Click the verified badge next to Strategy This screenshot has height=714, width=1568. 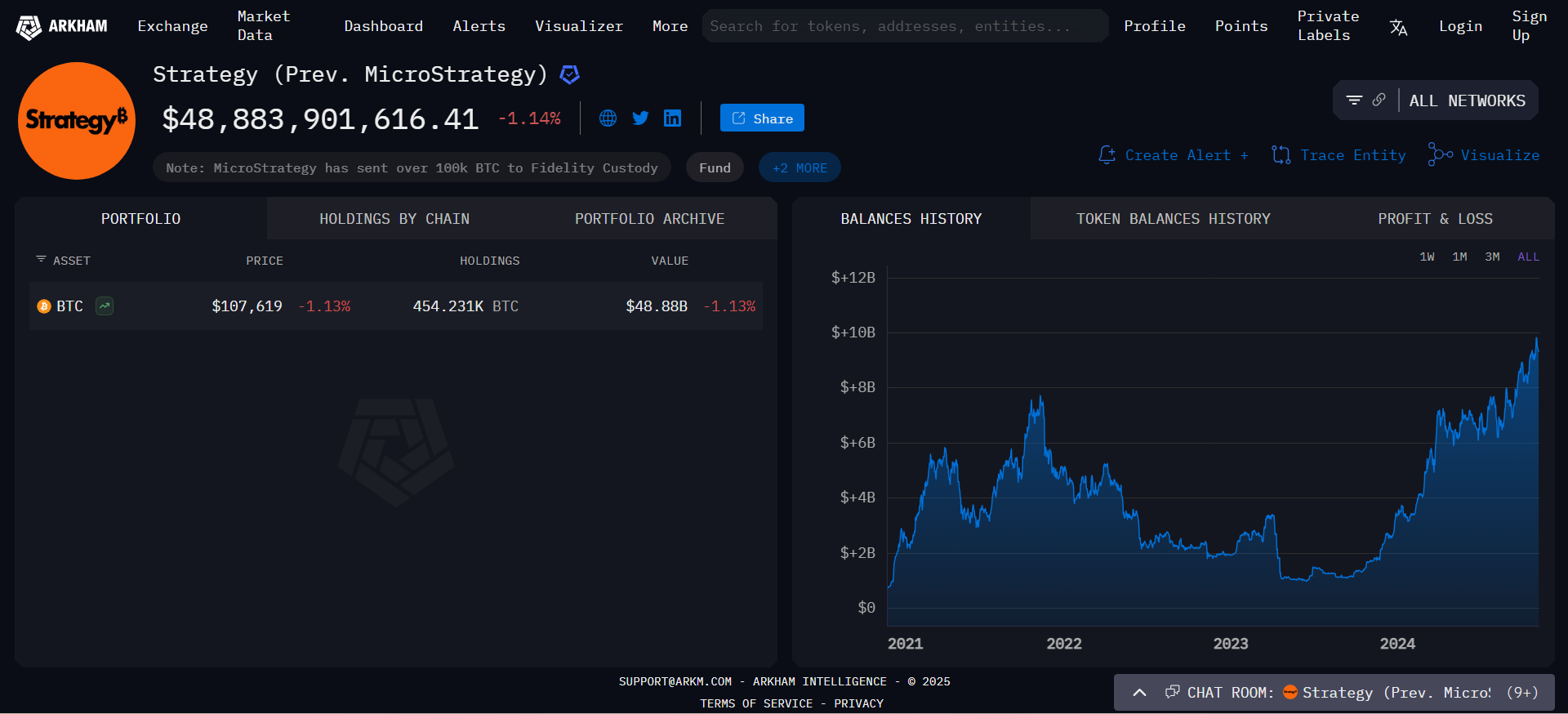click(x=569, y=75)
